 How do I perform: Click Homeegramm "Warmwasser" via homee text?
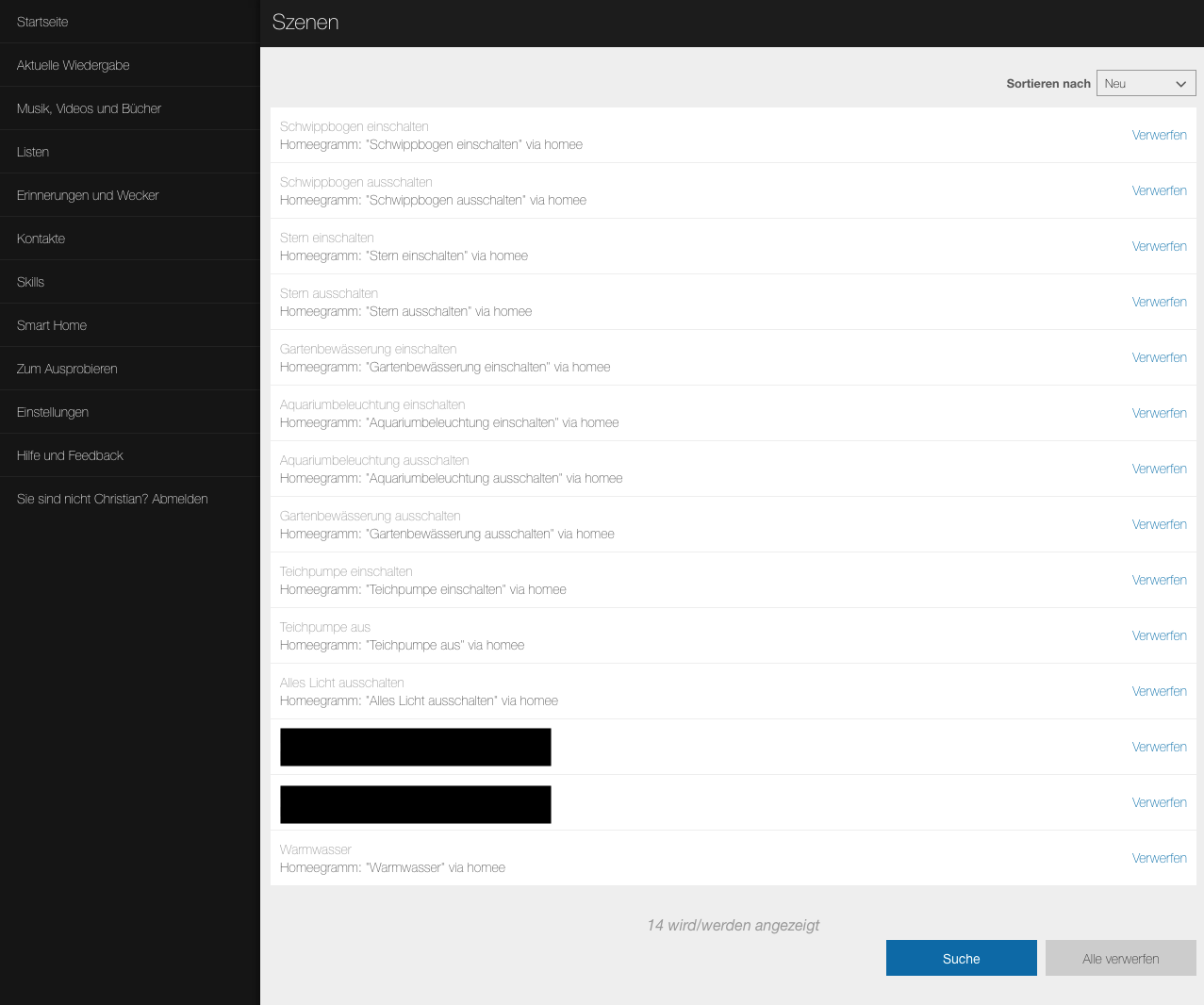(393, 867)
